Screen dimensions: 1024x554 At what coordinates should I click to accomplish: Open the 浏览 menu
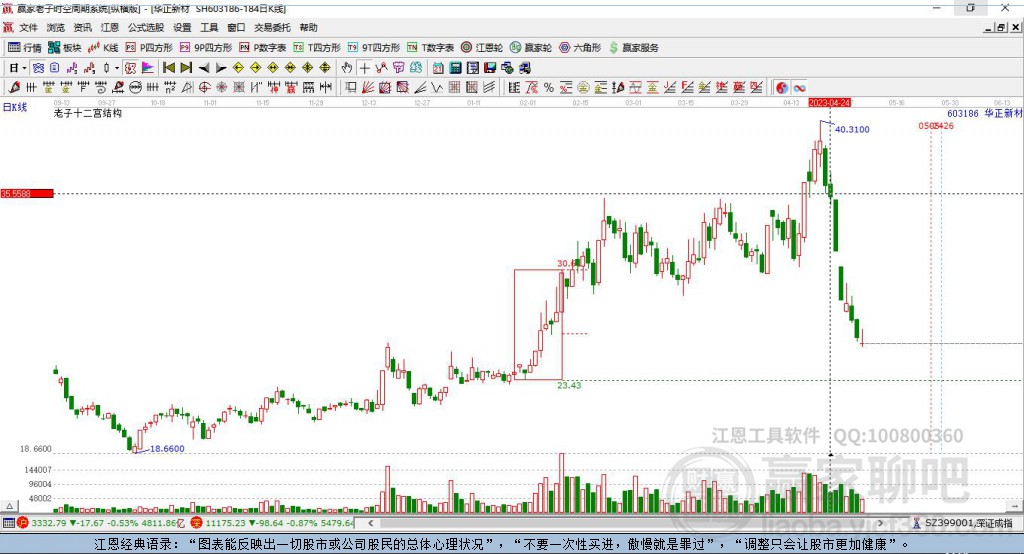point(56,27)
